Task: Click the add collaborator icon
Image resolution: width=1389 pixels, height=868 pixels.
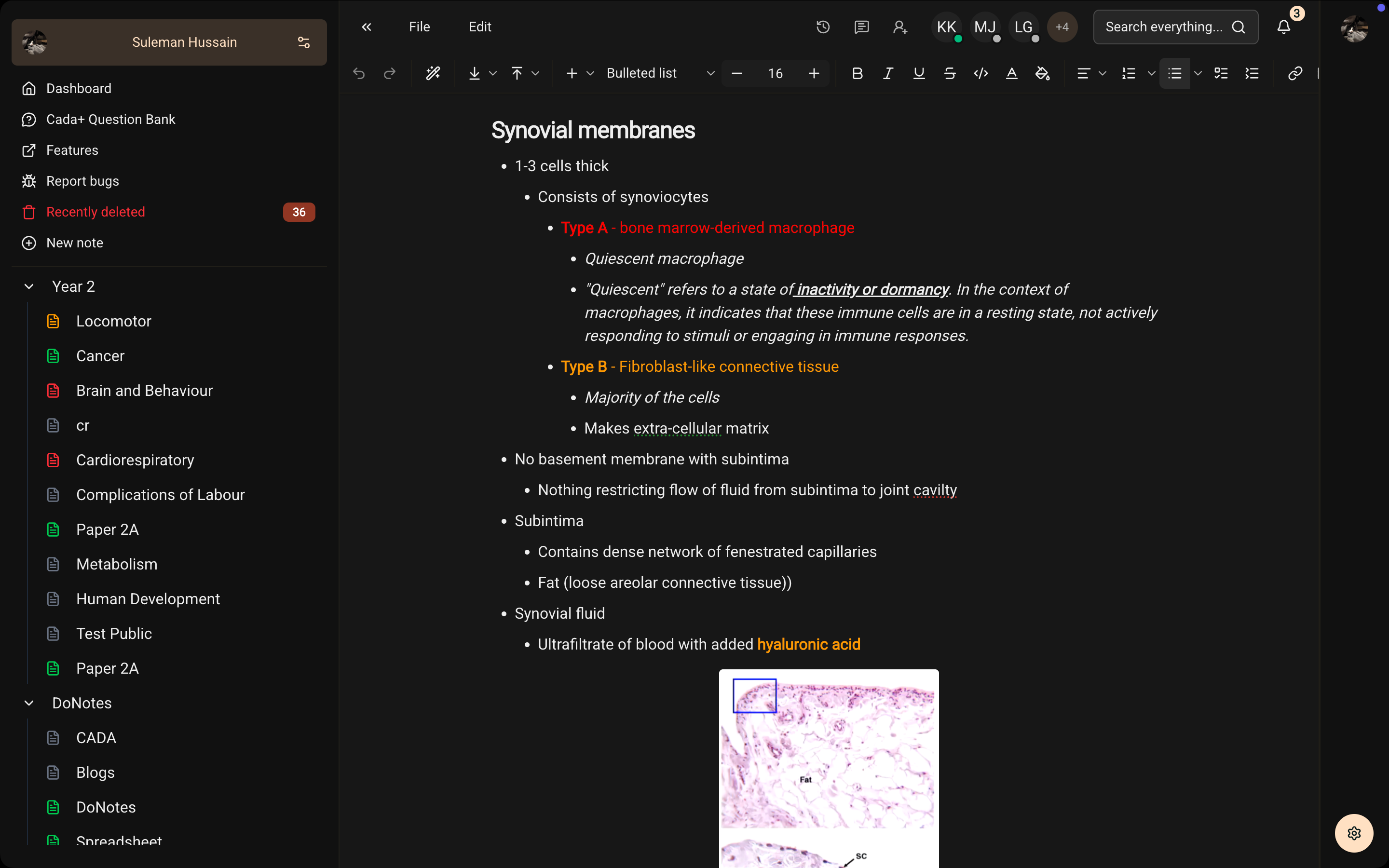Action: [899, 27]
